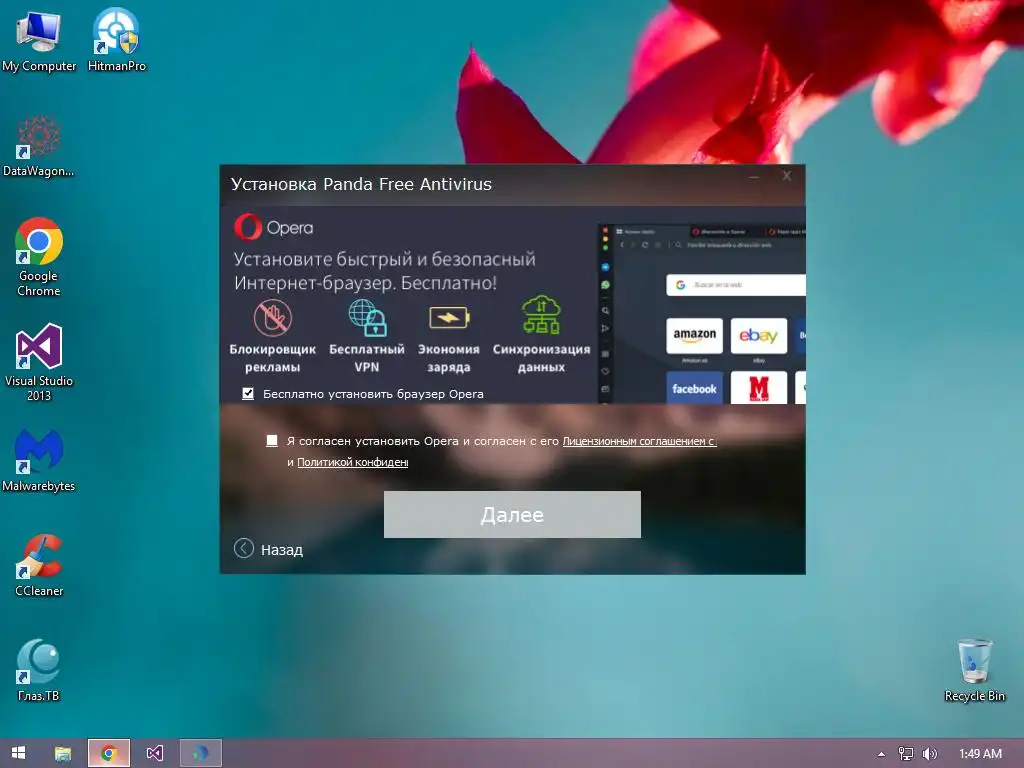Screen dimensions: 1024x768
Task: Open the Recycle Bin
Action: coord(974,671)
